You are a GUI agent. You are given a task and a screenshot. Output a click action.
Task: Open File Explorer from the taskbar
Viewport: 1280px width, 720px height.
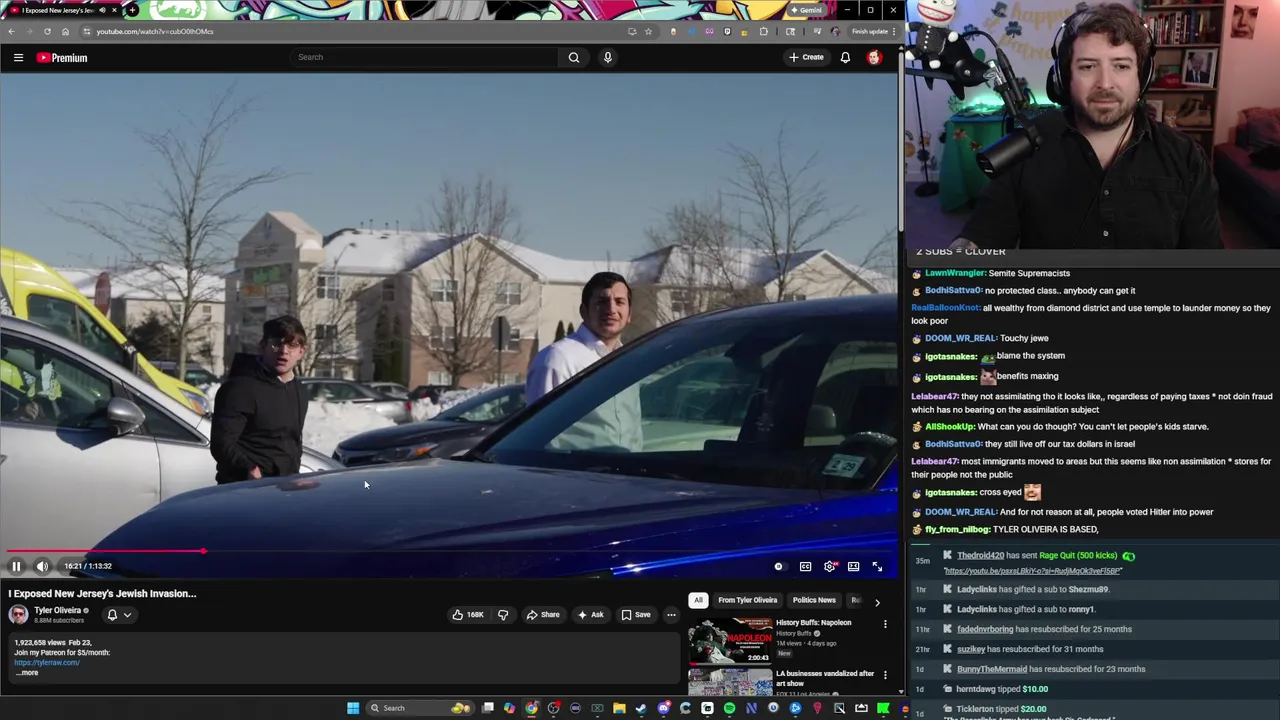pos(619,708)
